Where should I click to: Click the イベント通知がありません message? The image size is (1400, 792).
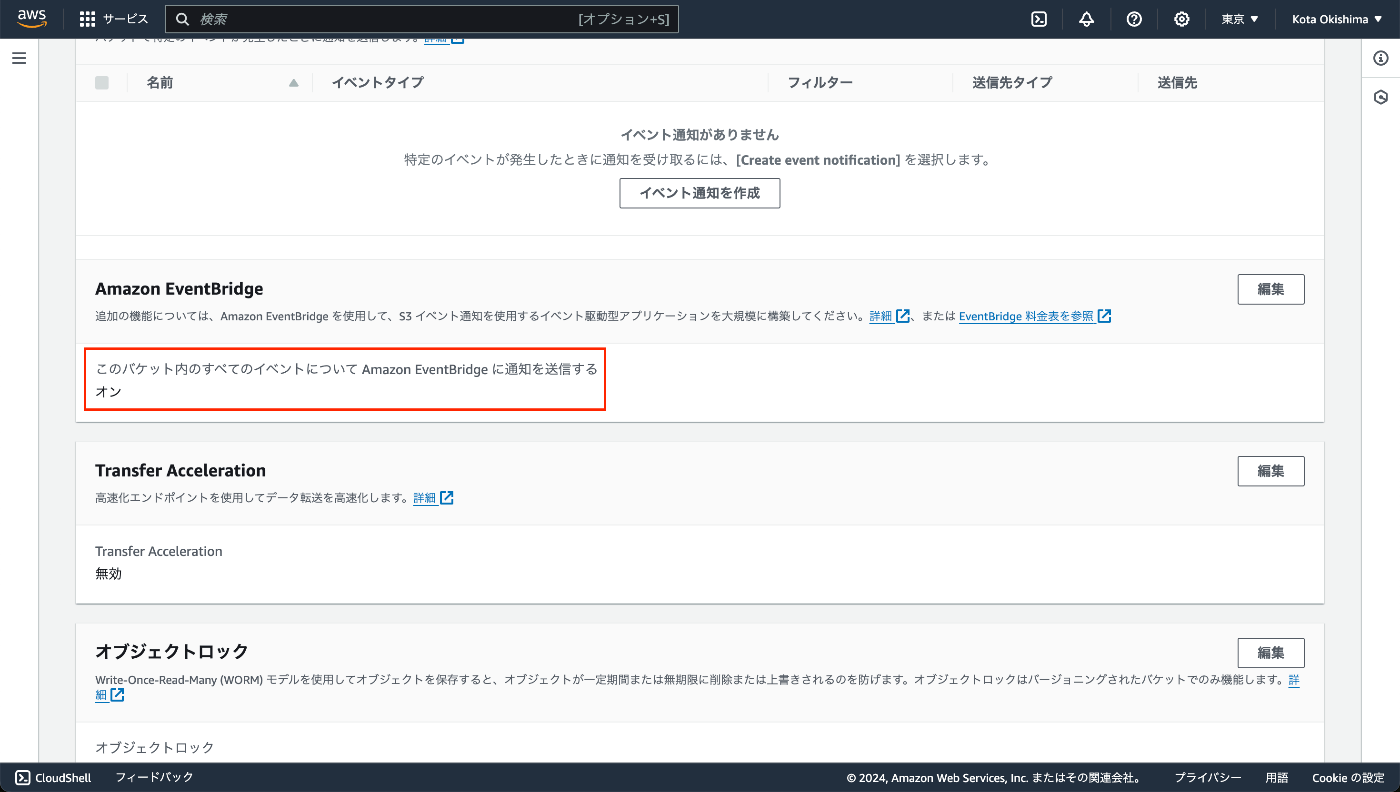coord(700,134)
